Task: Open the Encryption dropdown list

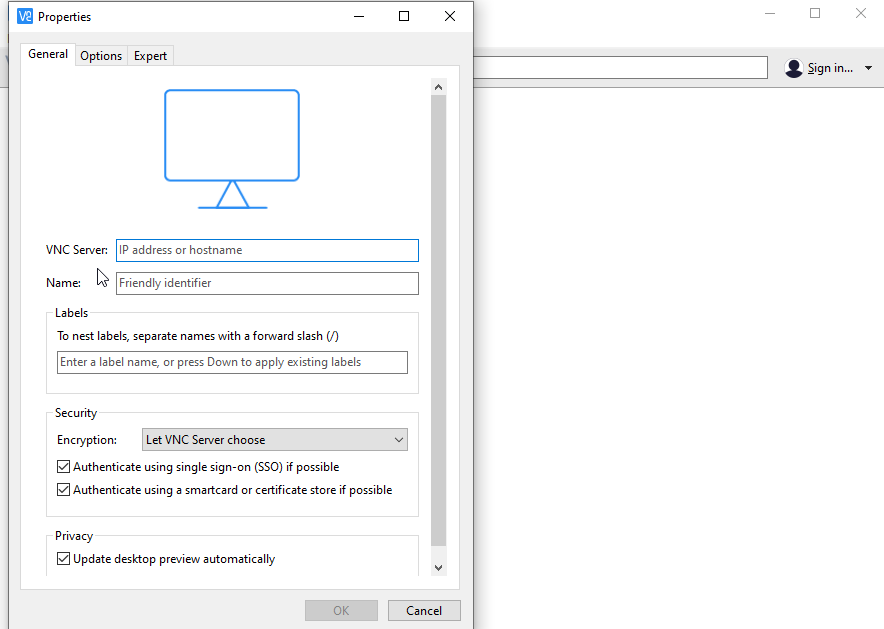Action: [x=275, y=440]
